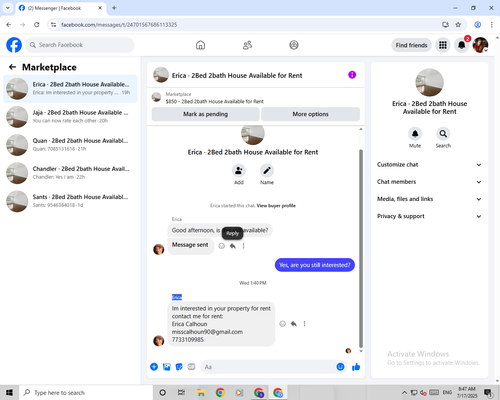This screenshot has height=400, width=500.
Task: Add people to the chat
Action: click(239, 171)
